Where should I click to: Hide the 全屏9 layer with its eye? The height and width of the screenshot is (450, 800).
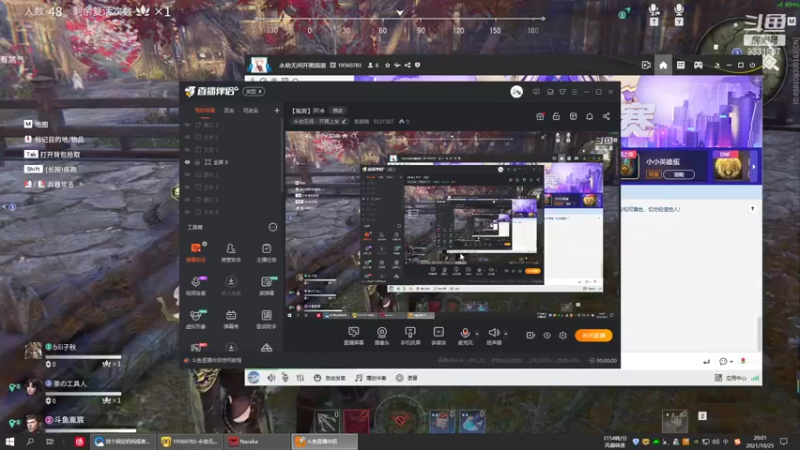coord(187,162)
